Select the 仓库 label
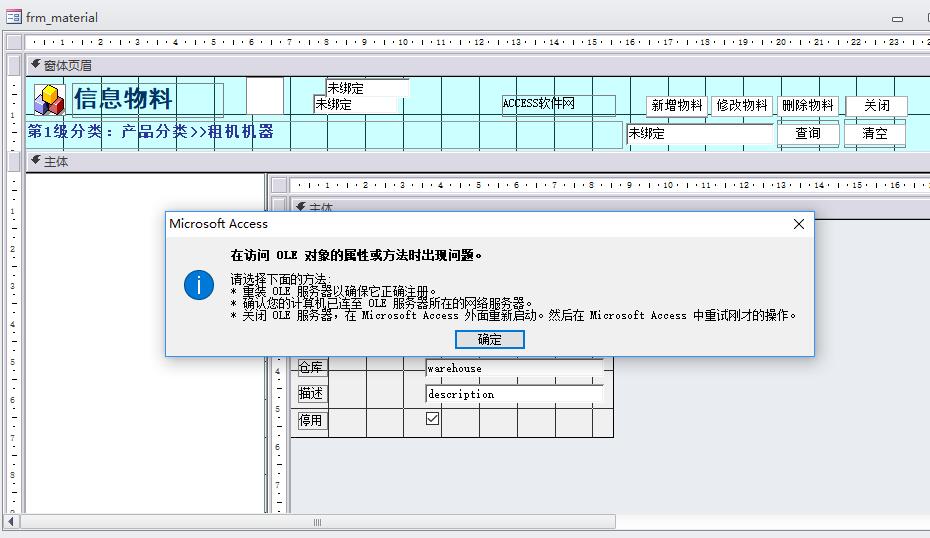 312,368
